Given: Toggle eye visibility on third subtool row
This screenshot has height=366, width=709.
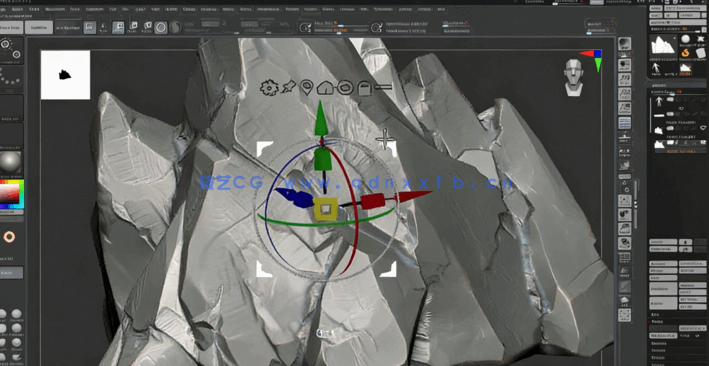Looking at the screenshot, I should [702, 128].
